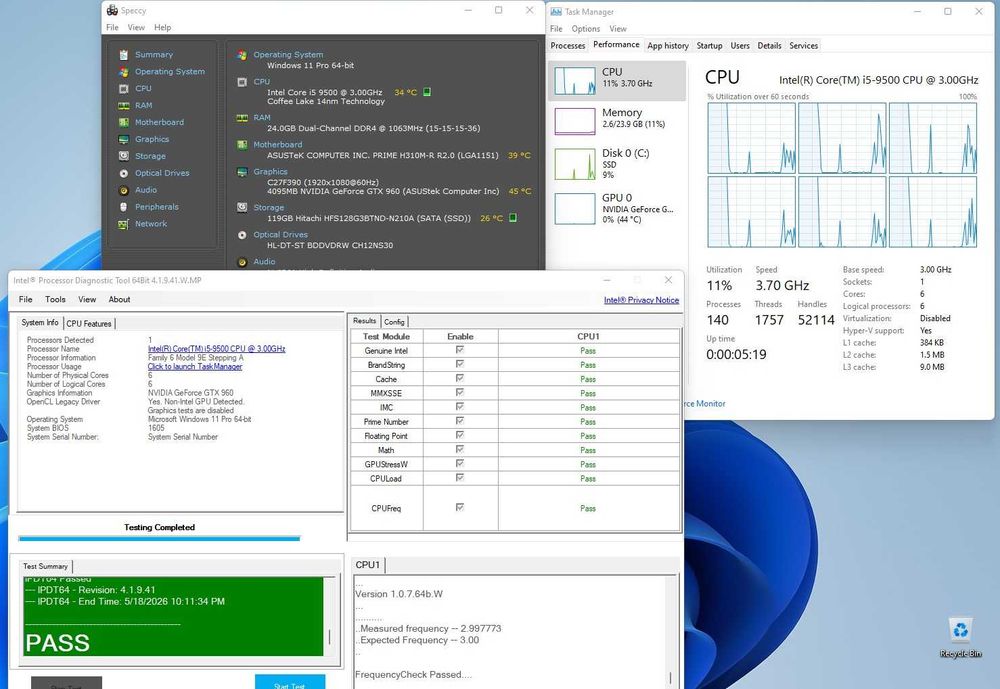1000x689 pixels.
Task: Toggle IMC test checkbox
Action: click(x=460, y=407)
